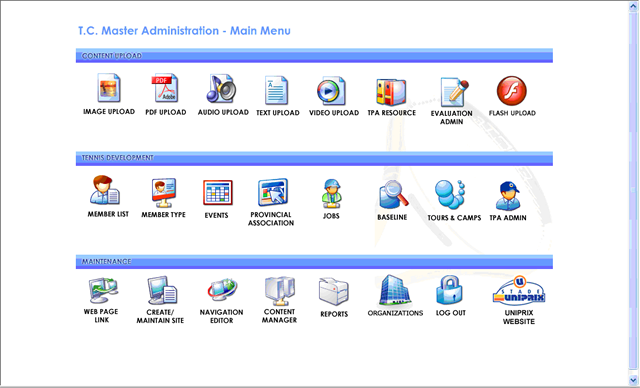640x388 pixels.
Task: Open the Reports printer icon
Action: pos(333,291)
